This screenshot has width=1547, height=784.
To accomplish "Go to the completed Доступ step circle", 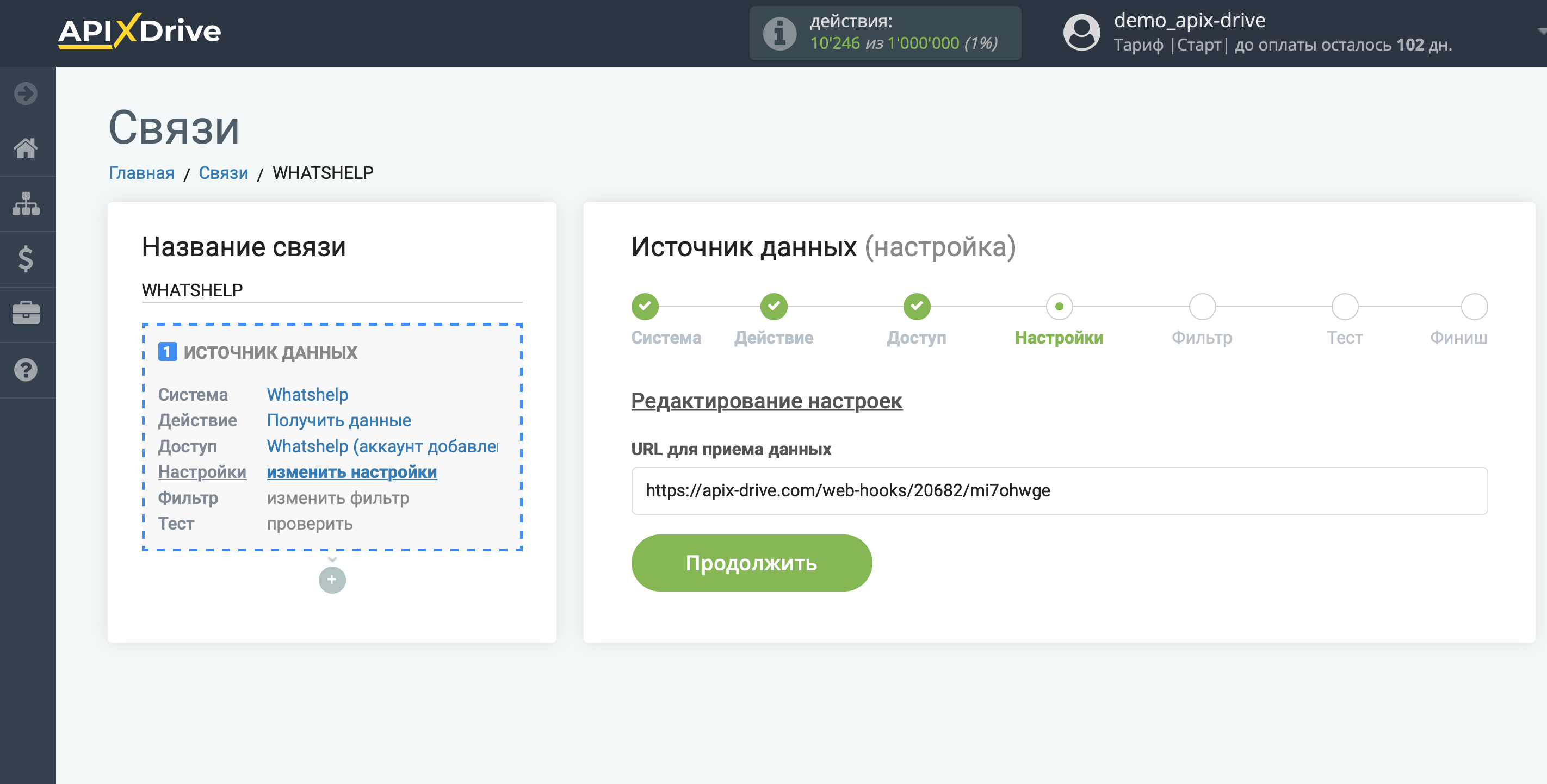I will 917,306.
